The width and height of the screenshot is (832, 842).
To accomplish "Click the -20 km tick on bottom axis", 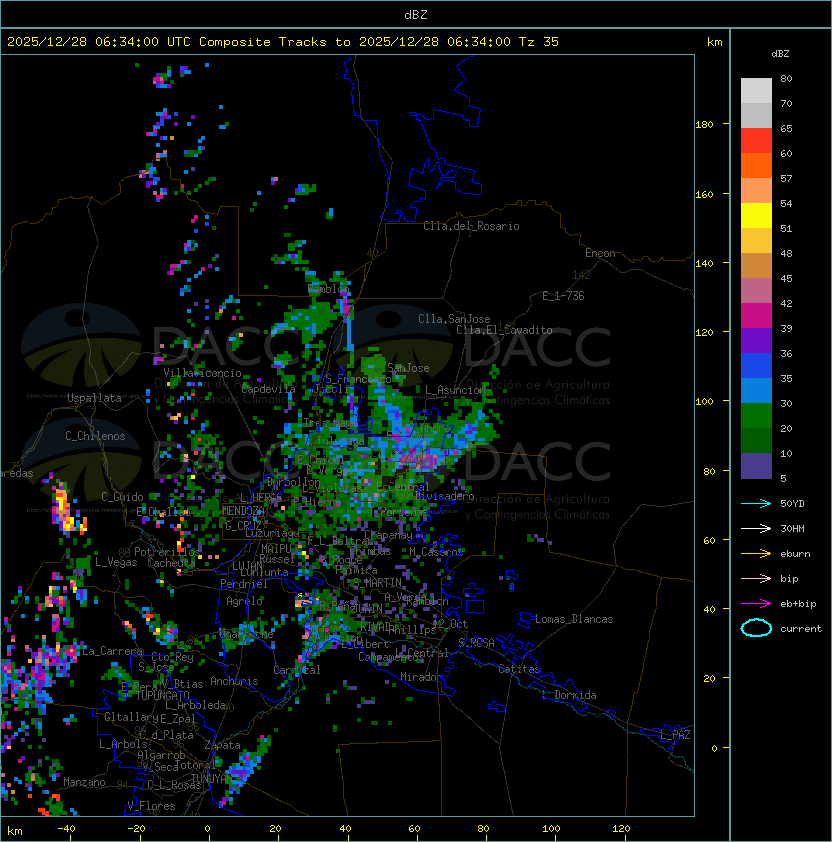I will click(136, 829).
